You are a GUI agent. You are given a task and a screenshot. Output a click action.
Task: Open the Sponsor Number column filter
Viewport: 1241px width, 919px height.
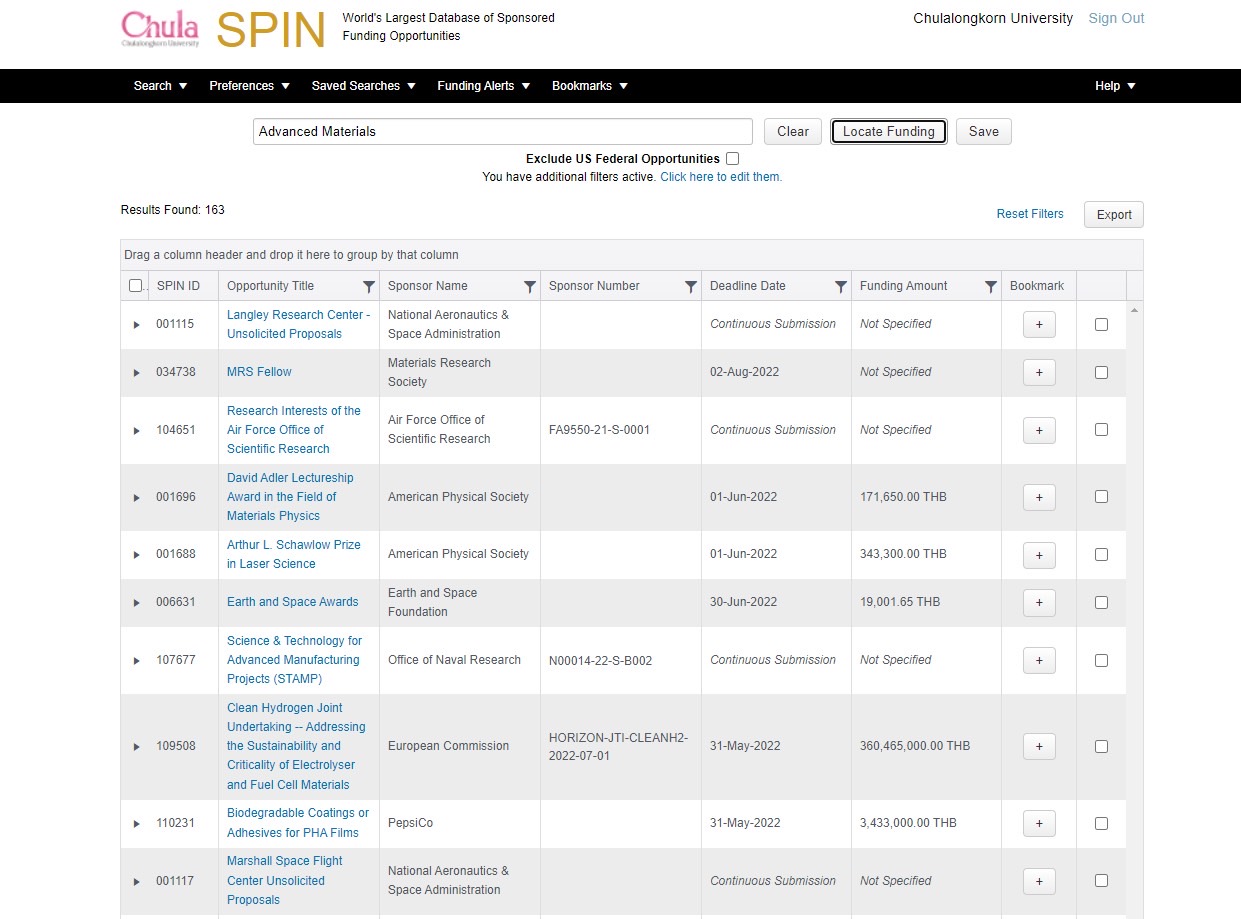[690, 286]
